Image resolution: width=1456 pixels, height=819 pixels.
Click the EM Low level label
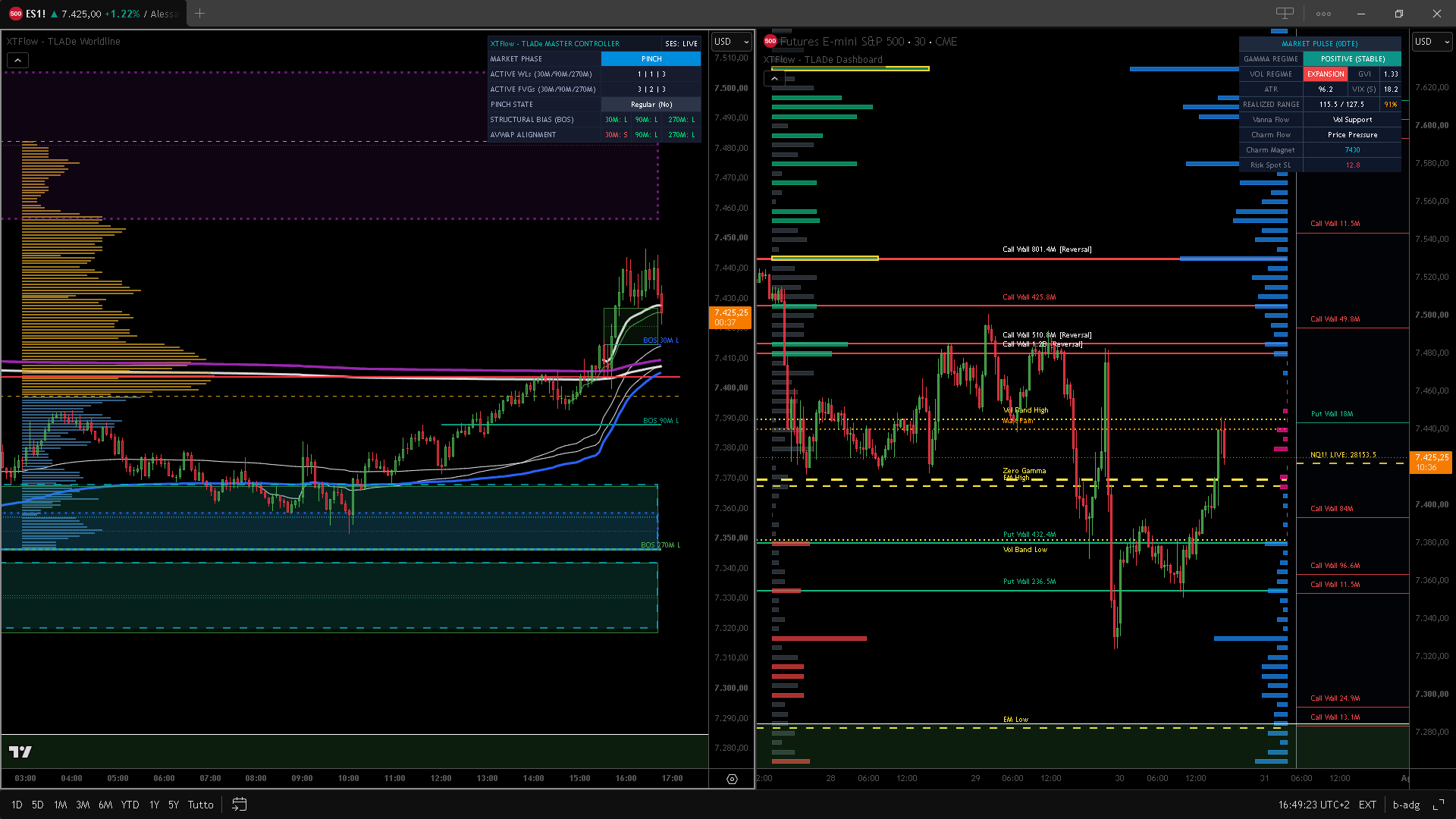(1015, 720)
